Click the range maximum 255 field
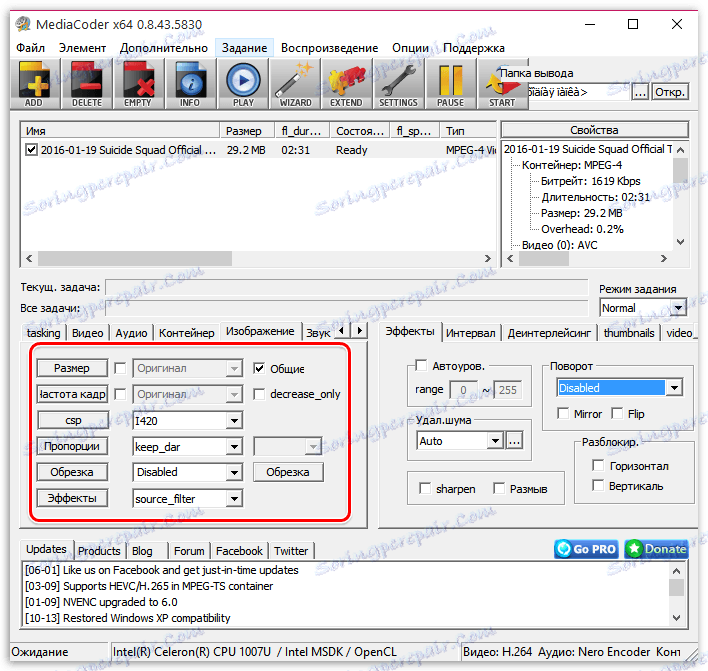The image size is (708, 671). pos(508,390)
